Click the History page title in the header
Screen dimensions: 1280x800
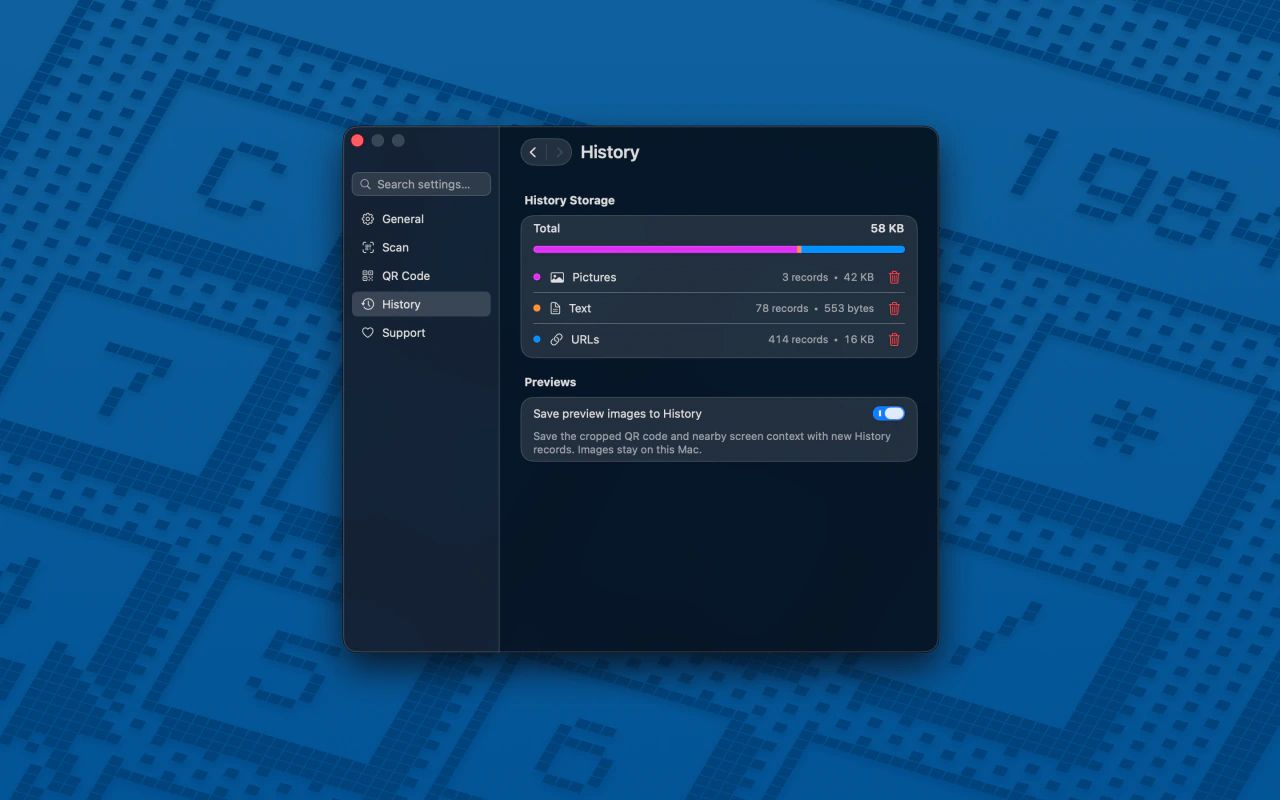pos(610,152)
